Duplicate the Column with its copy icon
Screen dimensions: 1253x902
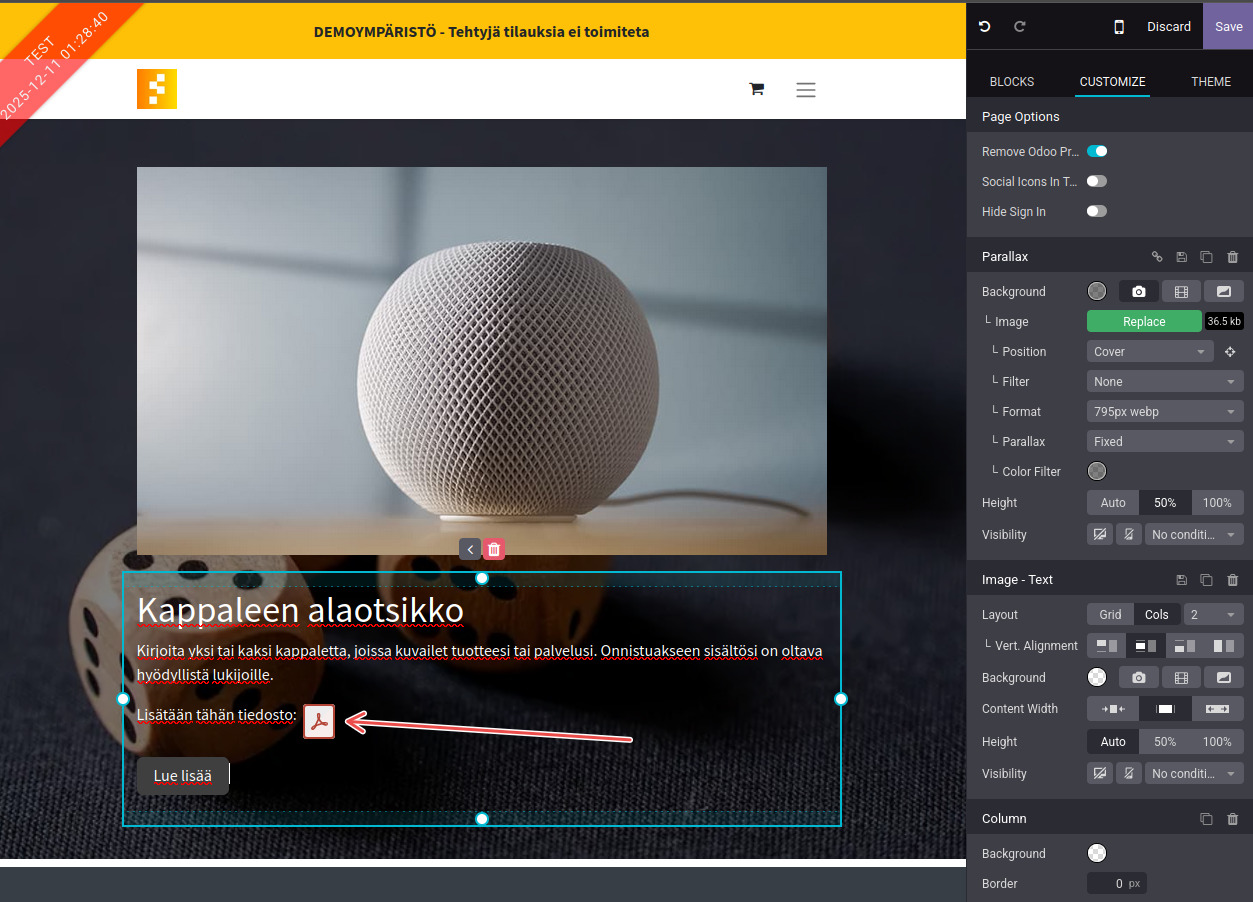1206,819
